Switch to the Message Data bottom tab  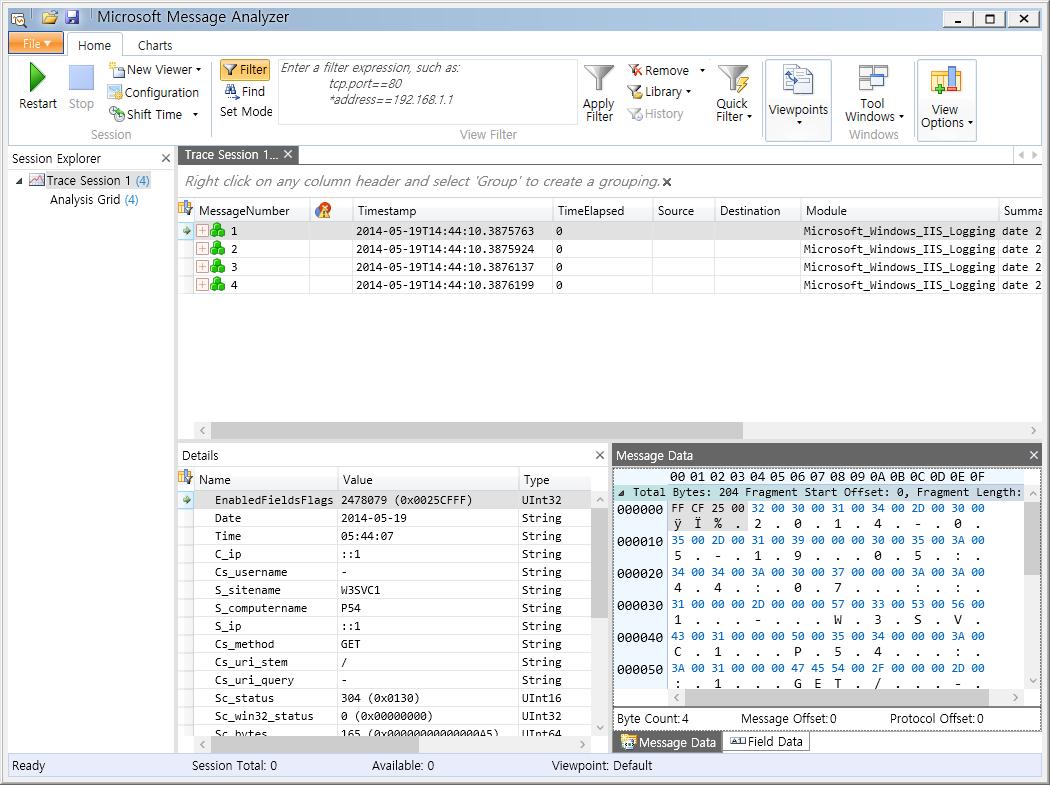668,742
